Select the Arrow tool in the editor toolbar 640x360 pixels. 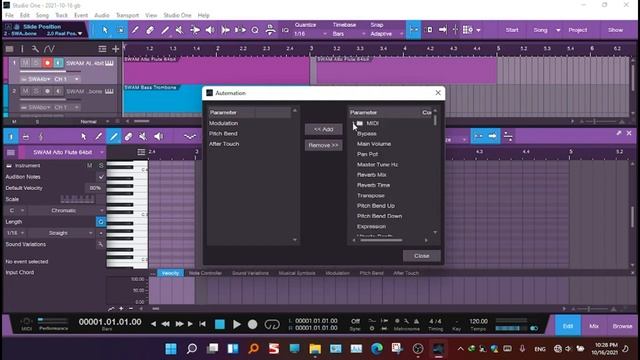point(84,136)
